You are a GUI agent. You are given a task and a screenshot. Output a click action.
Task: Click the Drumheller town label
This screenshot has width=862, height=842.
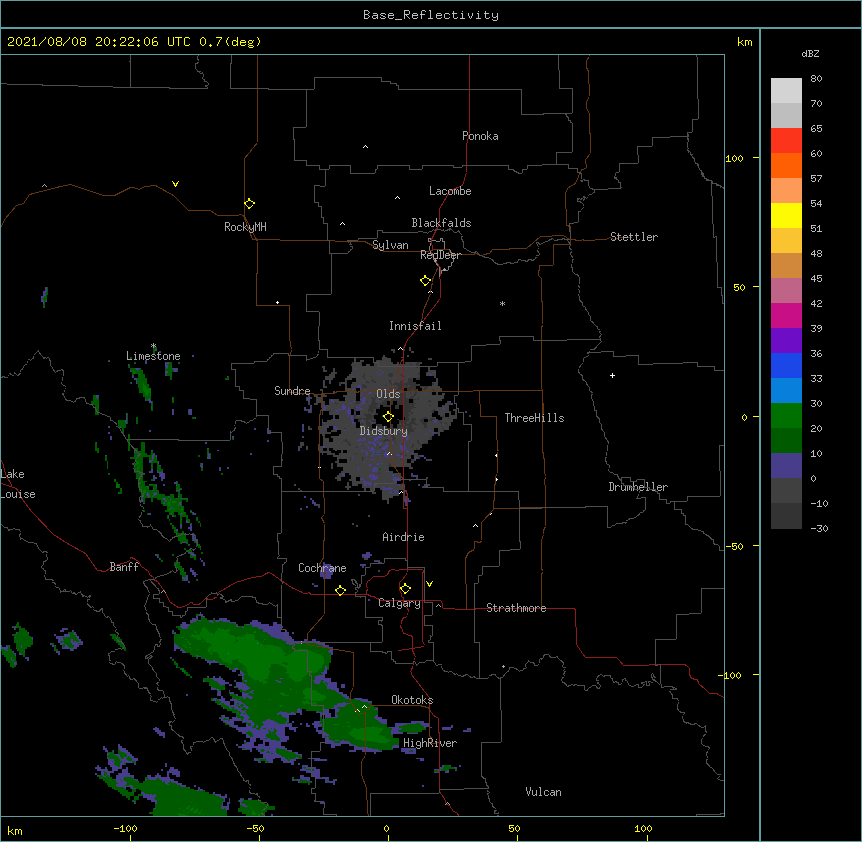point(638,487)
